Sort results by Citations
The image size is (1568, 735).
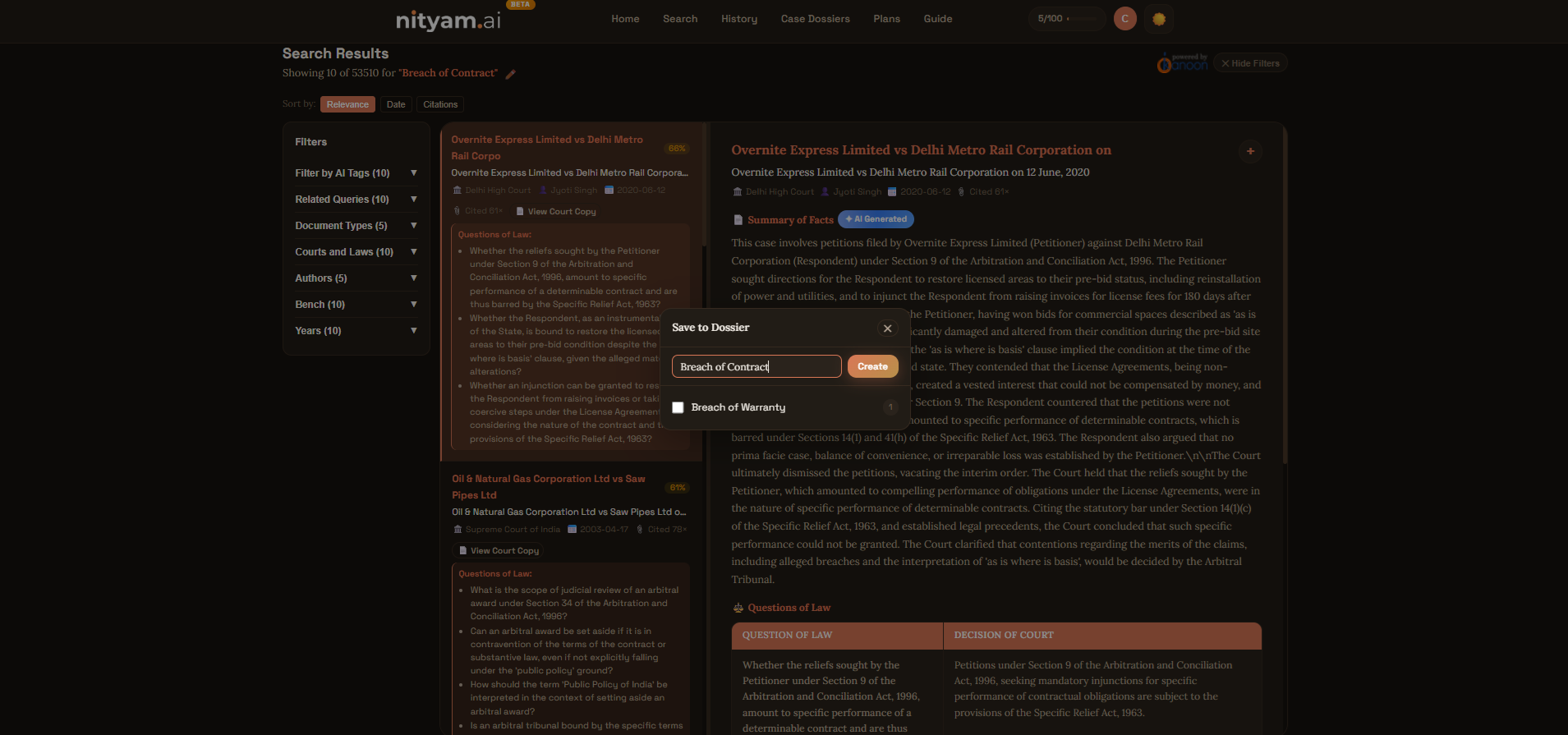[440, 104]
